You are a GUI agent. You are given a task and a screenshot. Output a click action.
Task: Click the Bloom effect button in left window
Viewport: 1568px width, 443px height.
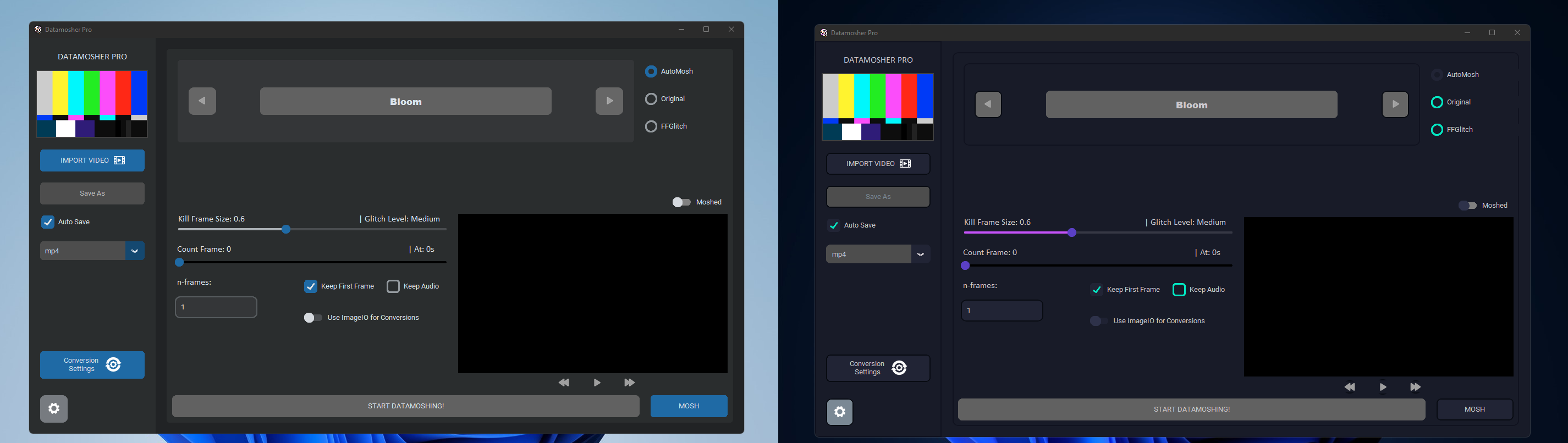point(406,101)
